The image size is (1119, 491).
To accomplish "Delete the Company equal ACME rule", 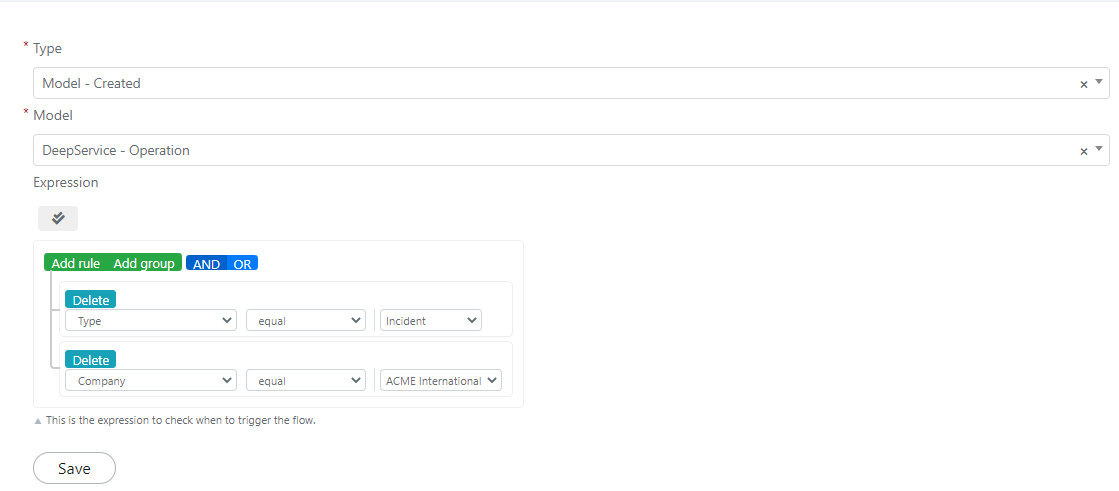I will coord(91,360).
